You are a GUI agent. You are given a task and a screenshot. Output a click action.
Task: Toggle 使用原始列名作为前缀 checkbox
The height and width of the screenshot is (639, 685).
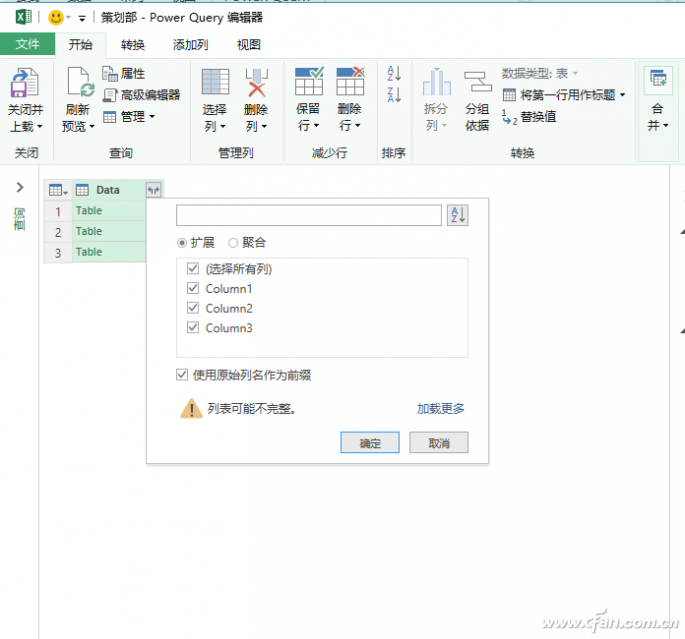point(182,375)
